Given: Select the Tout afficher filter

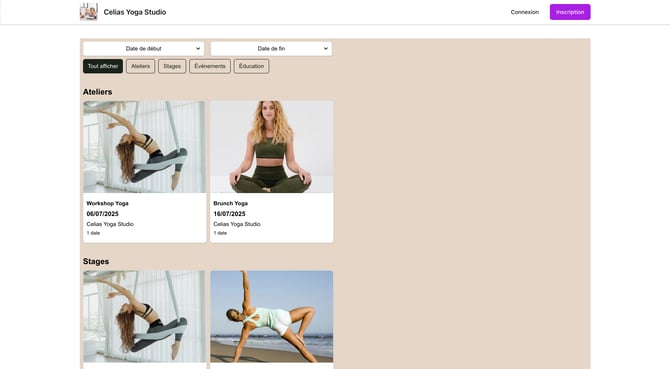Looking at the screenshot, I should (103, 66).
